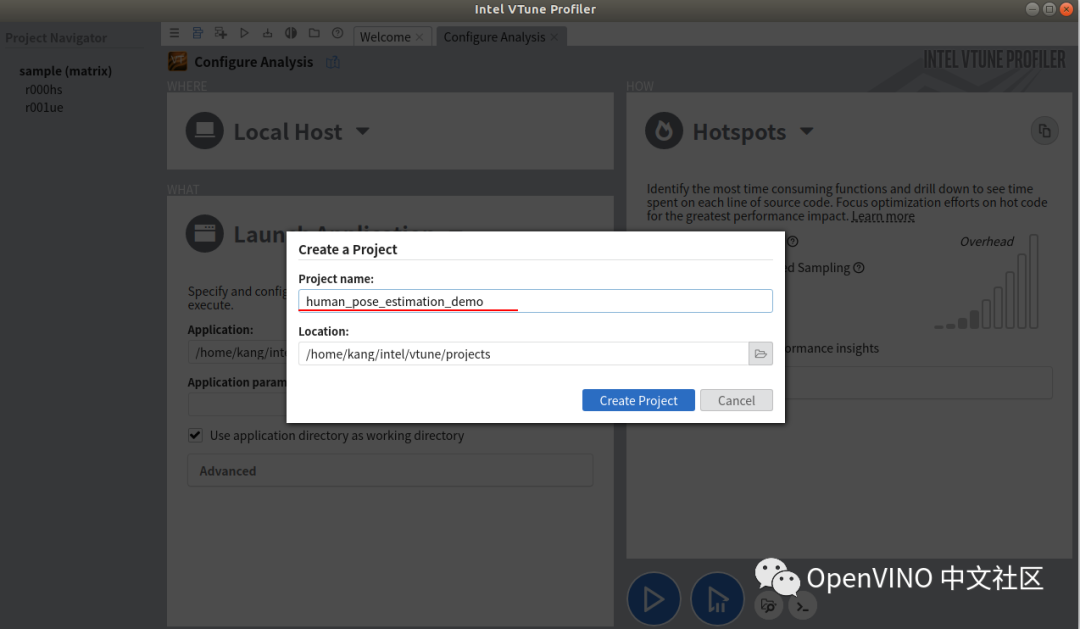The image size is (1080, 629).
Task: Click the Location path input field
Action: (x=523, y=353)
